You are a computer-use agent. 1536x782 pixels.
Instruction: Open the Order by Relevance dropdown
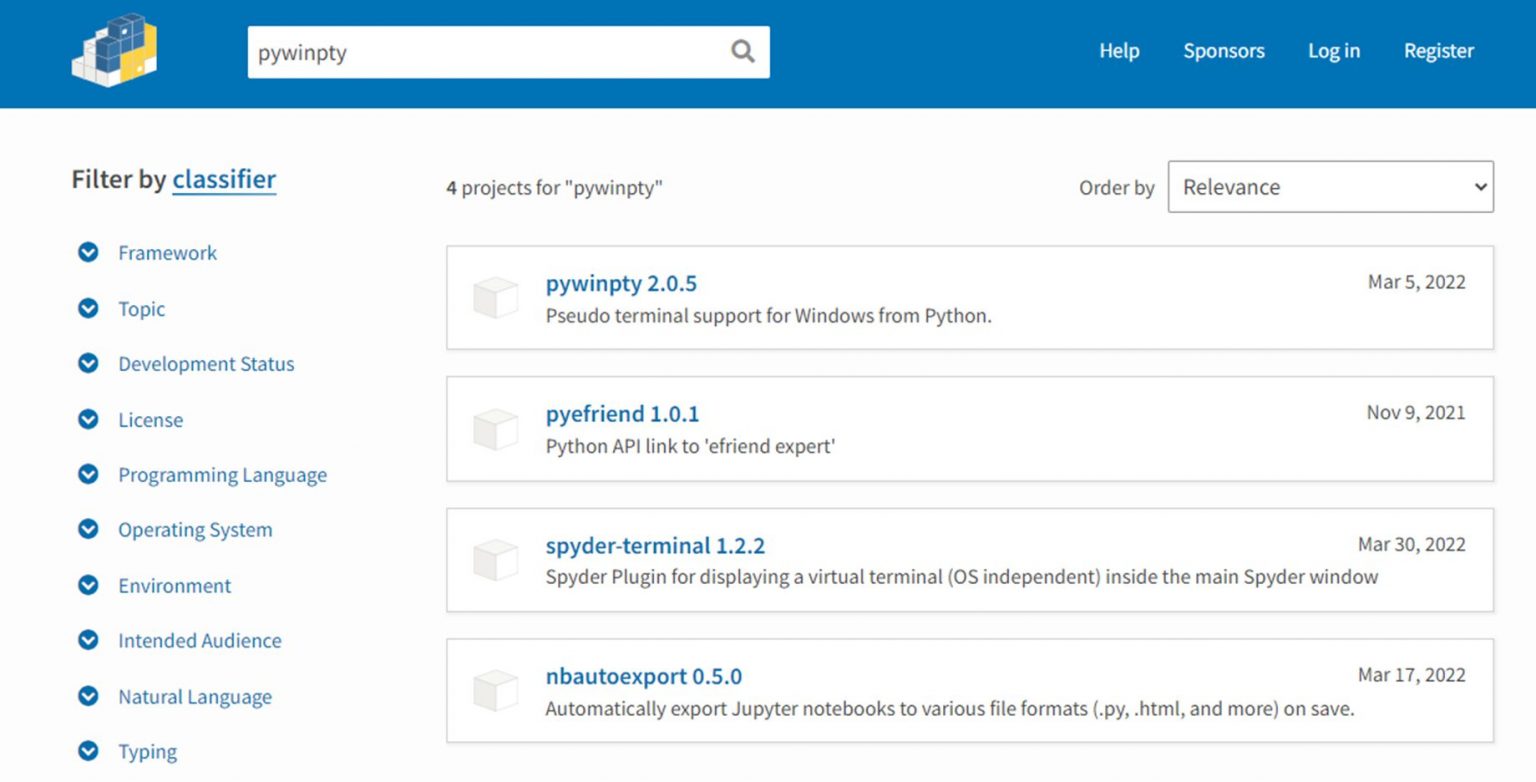pos(1330,187)
